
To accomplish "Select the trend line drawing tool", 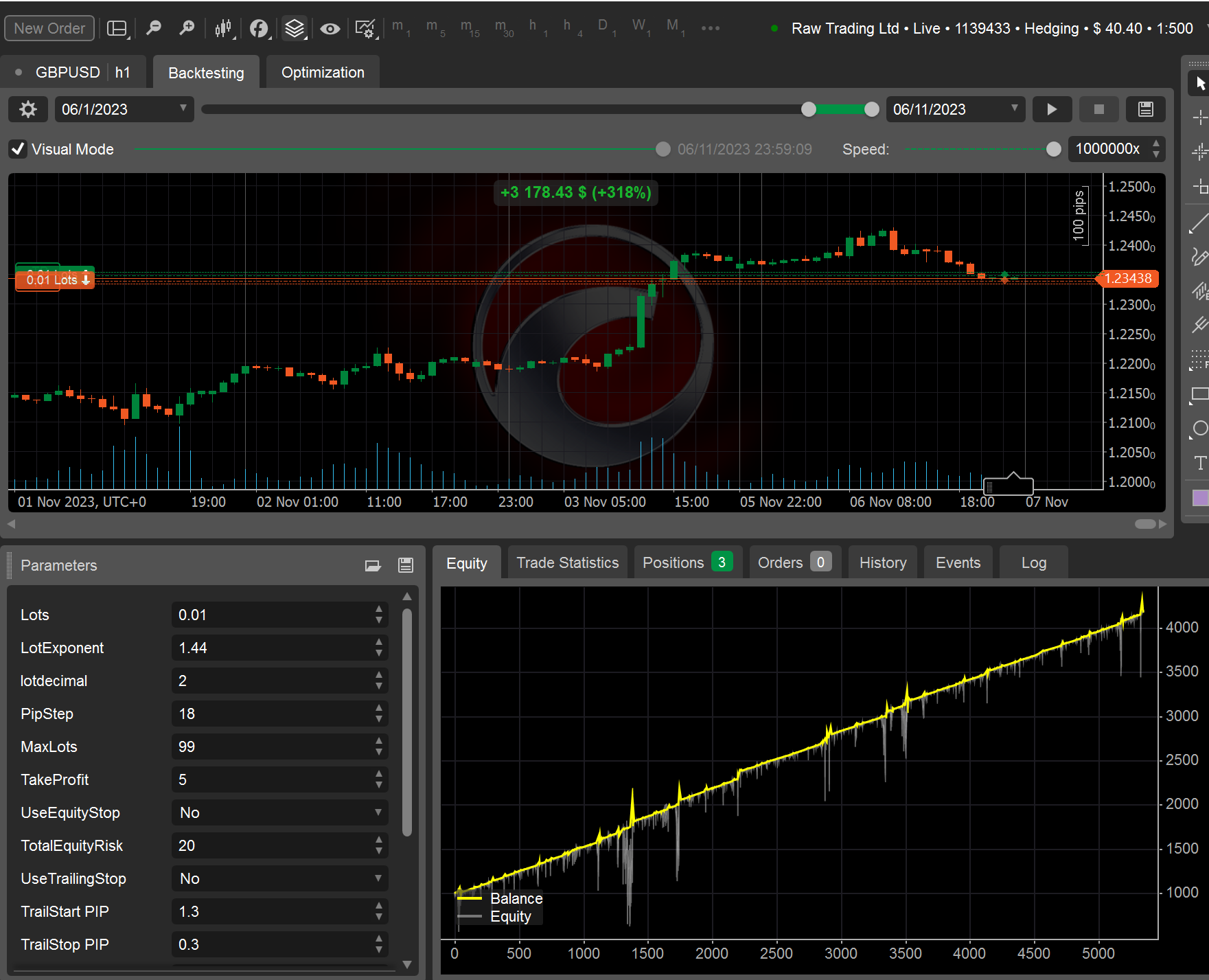I will [x=1199, y=224].
